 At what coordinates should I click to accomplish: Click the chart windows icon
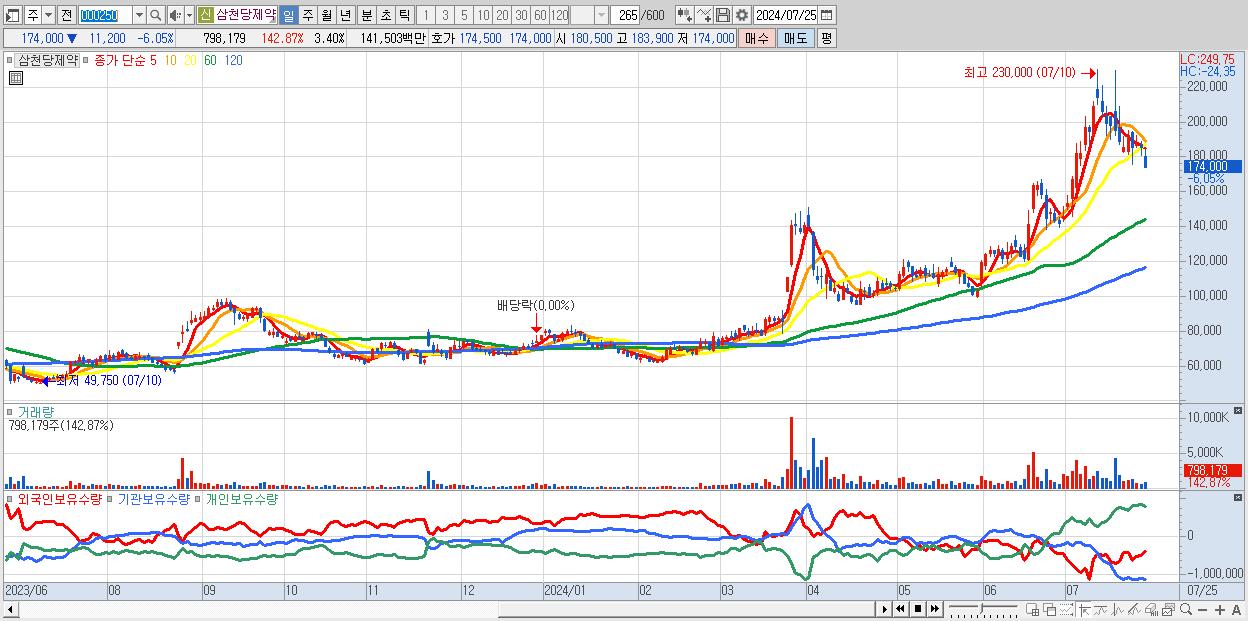pos(1168,610)
